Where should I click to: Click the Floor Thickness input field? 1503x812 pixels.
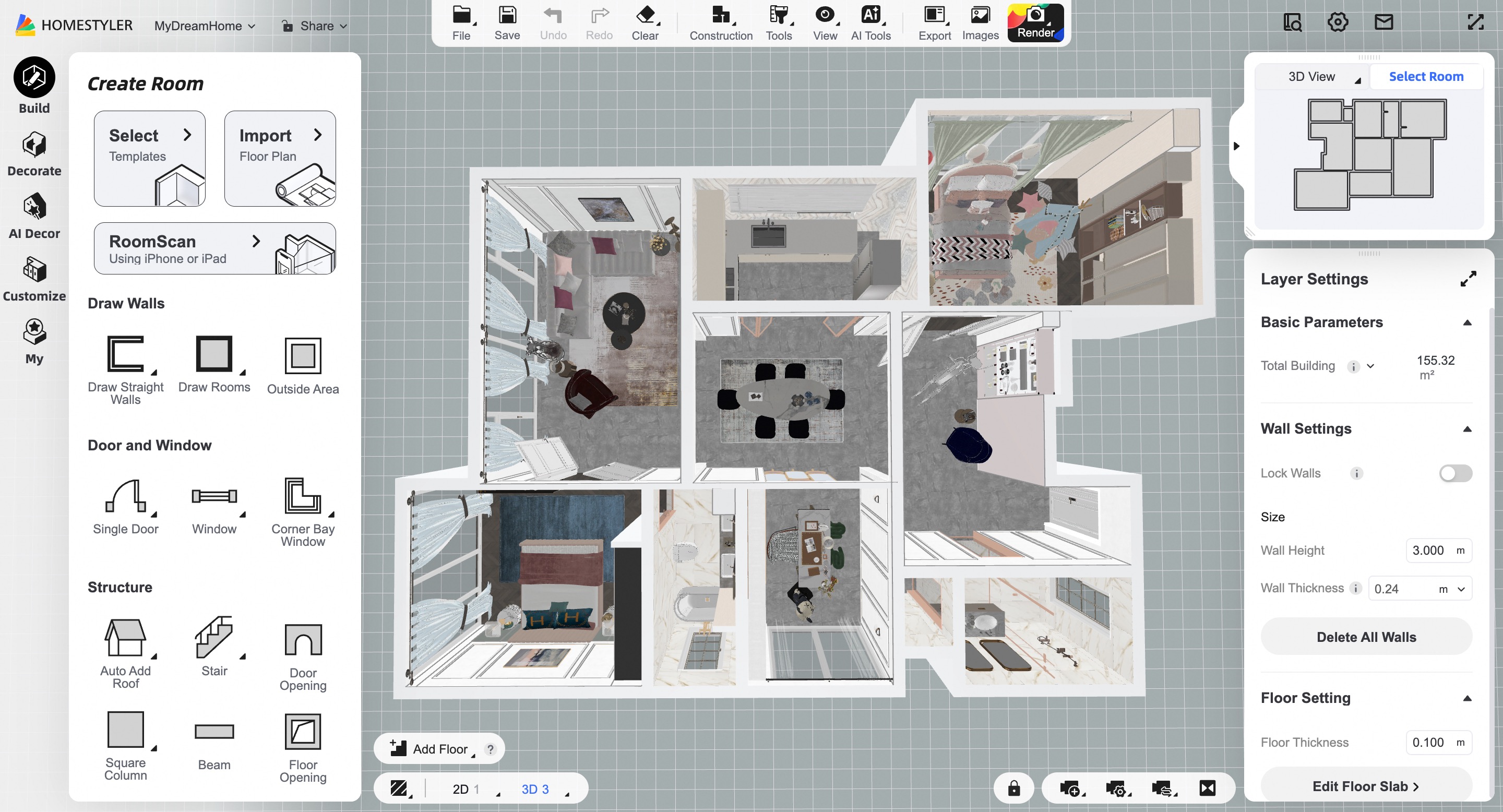tap(1438, 742)
